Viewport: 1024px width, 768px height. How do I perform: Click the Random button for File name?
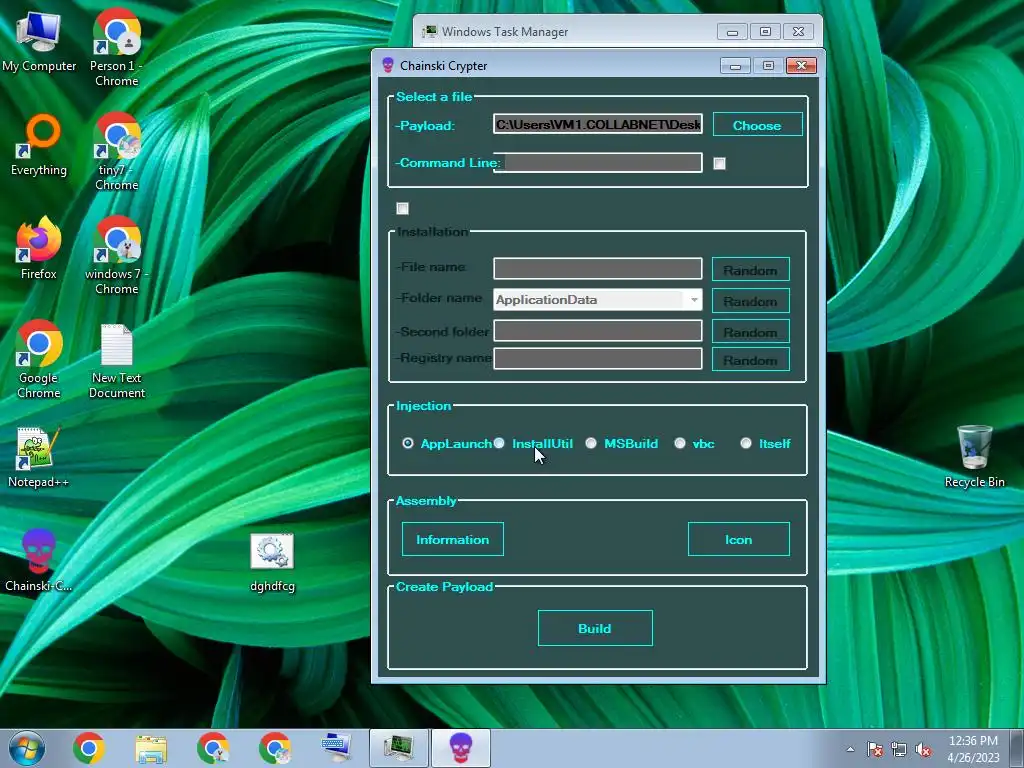pyautogui.click(x=750, y=269)
